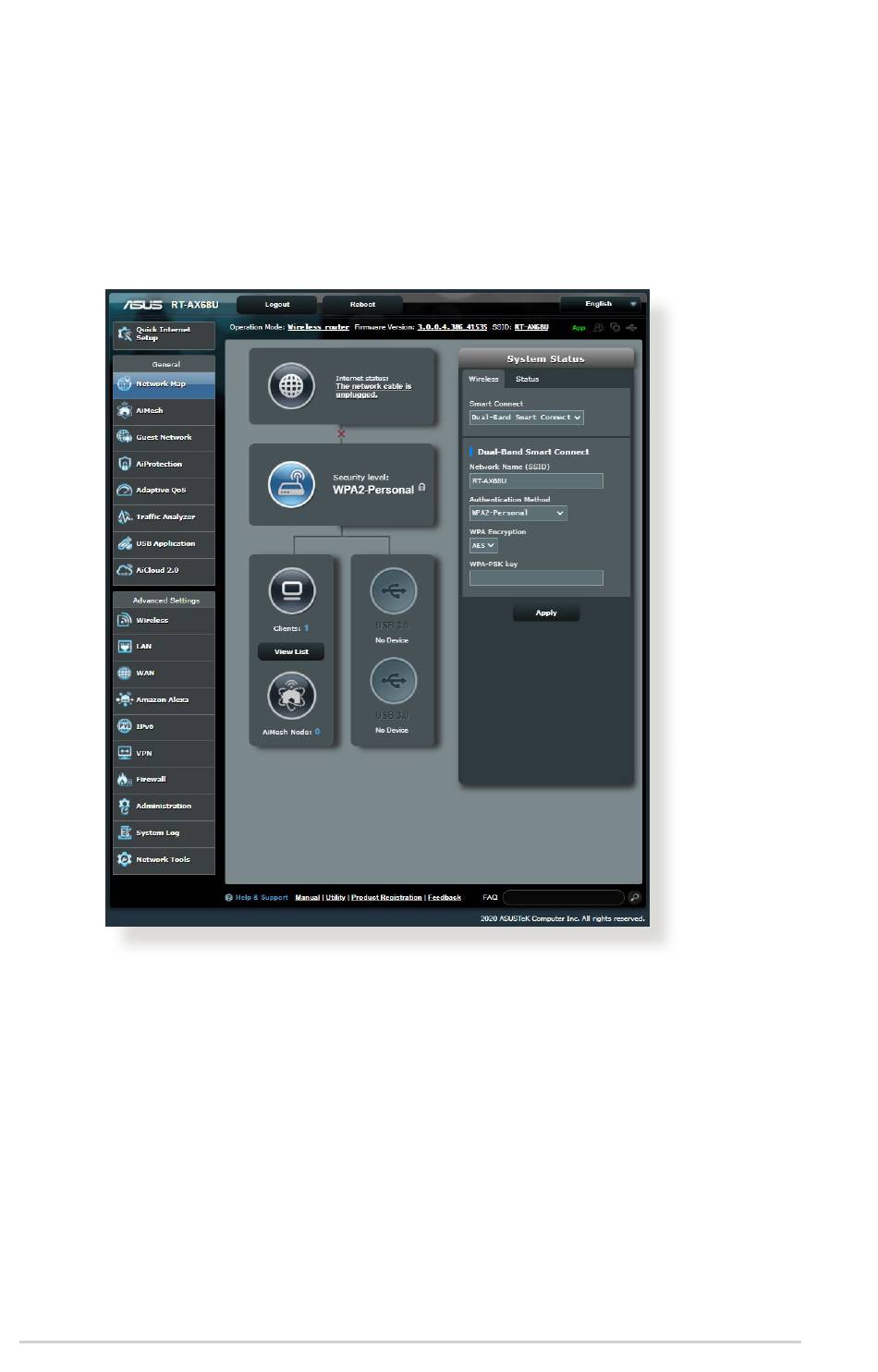
Task: Open WPA Encryption AES dropdown
Action: click(483, 546)
